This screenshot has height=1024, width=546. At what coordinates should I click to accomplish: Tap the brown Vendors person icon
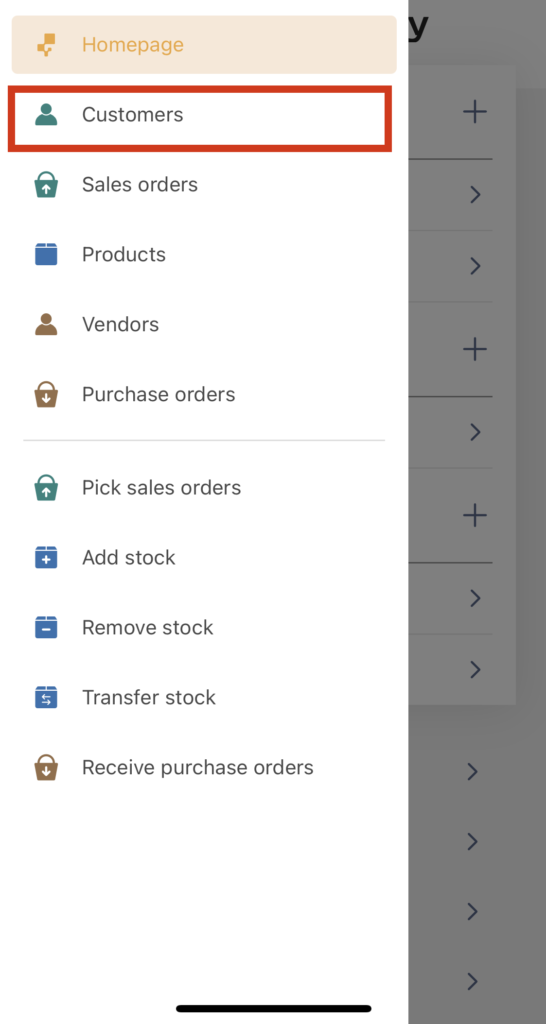[x=46, y=324]
